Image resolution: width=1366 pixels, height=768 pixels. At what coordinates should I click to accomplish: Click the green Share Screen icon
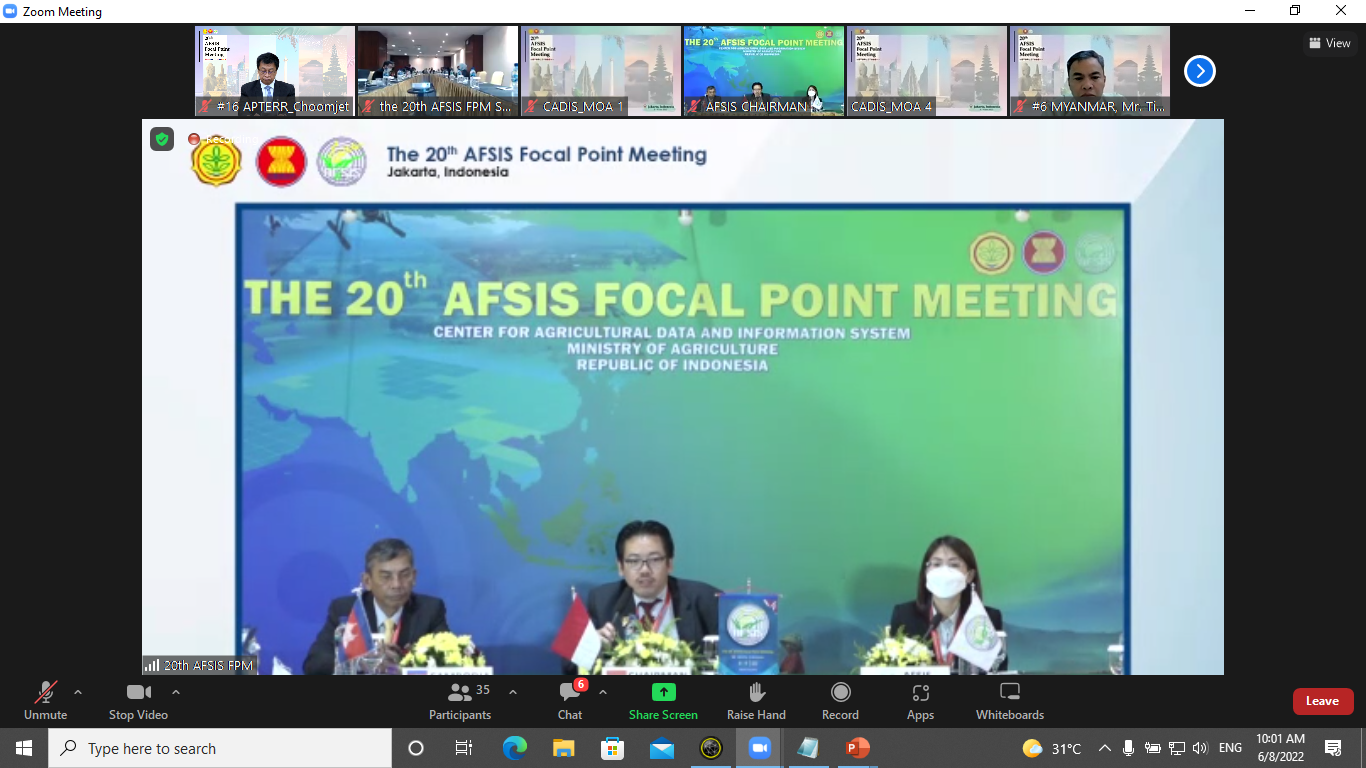[663, 692]
